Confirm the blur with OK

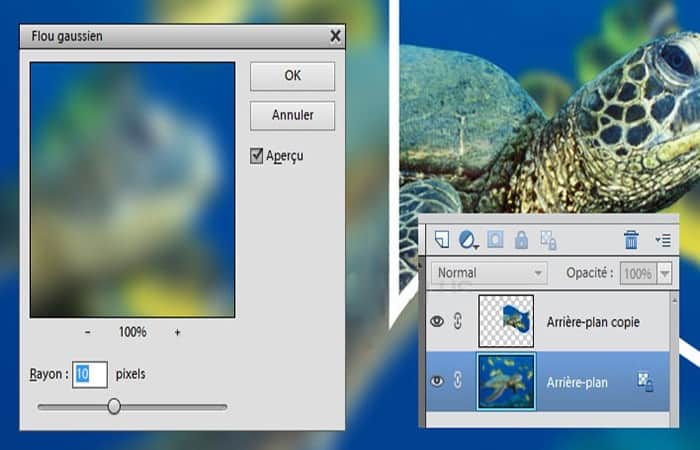(x=292, y=76)
